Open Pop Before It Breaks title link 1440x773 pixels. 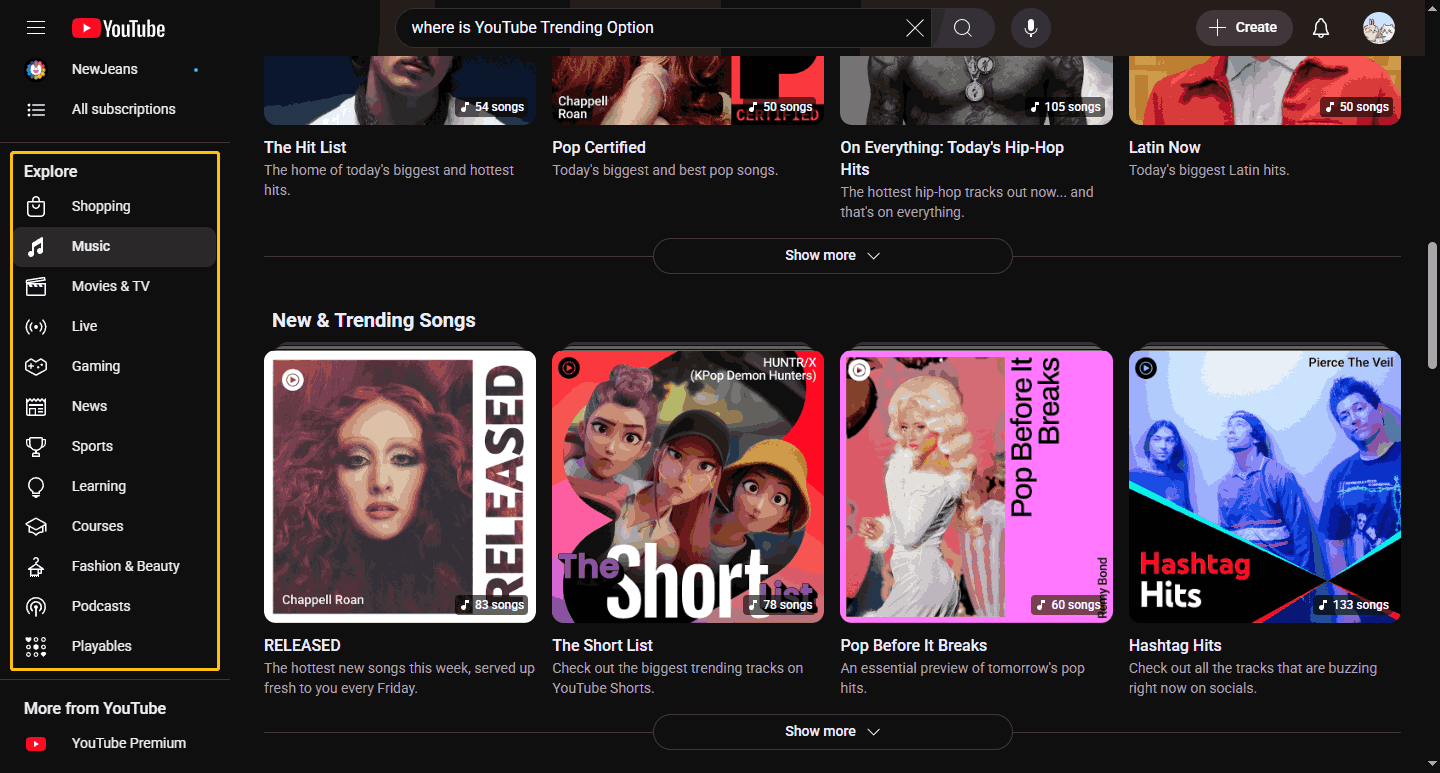click(x=913, y=645)
